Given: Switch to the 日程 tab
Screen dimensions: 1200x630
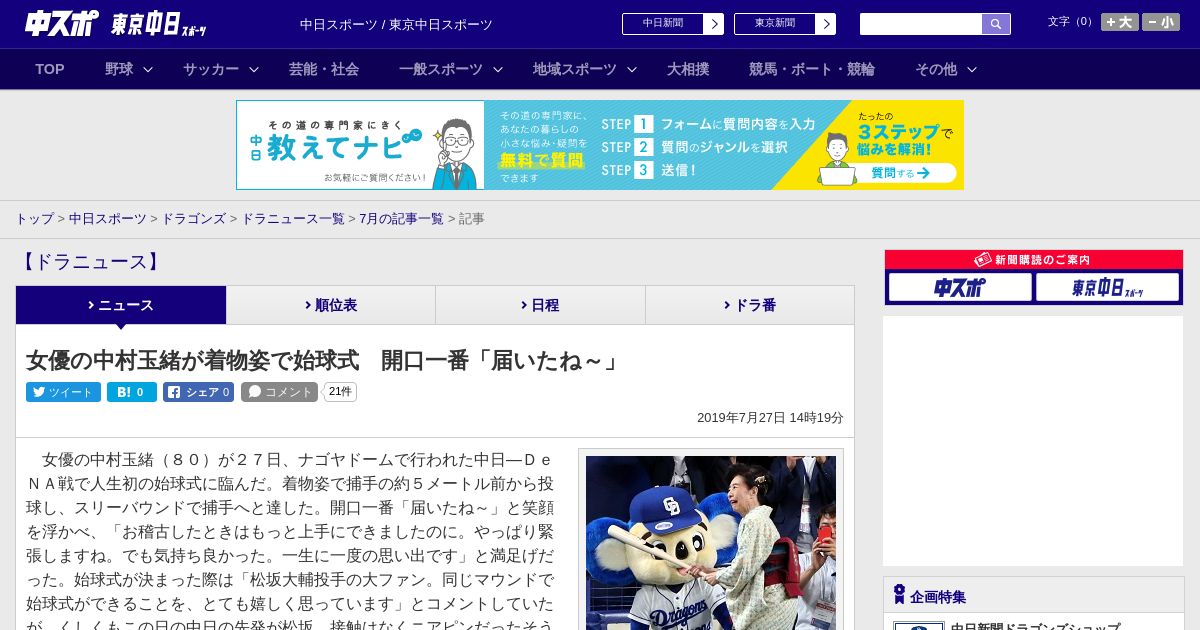Looking at the screenshot, I should tap(540, 305).
